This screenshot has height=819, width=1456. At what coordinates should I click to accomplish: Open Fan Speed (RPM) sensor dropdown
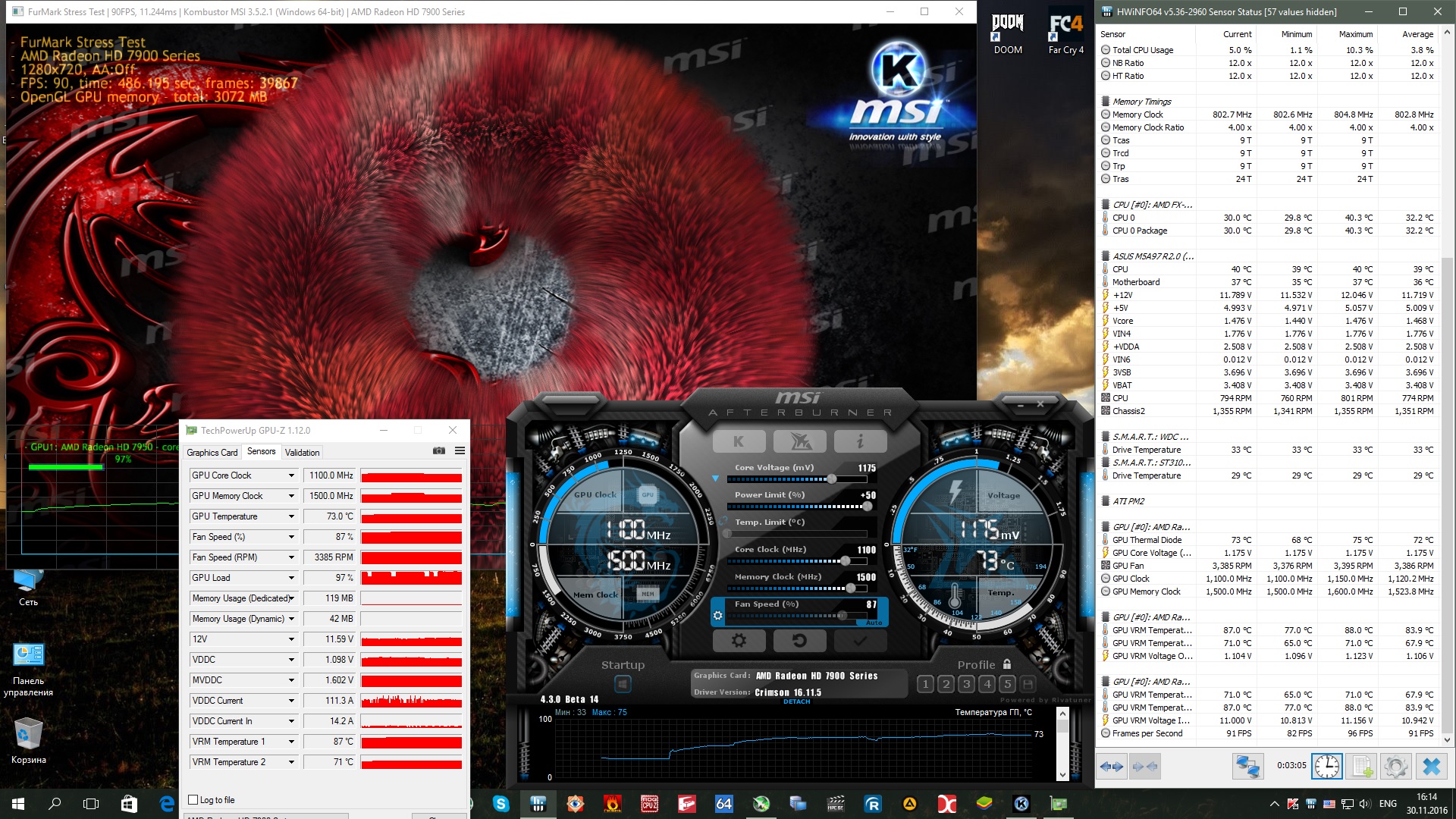click(291, 557)
